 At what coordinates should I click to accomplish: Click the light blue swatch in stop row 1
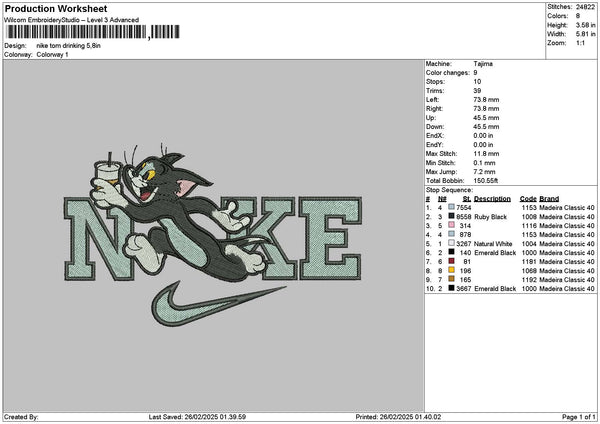[452, 207]
